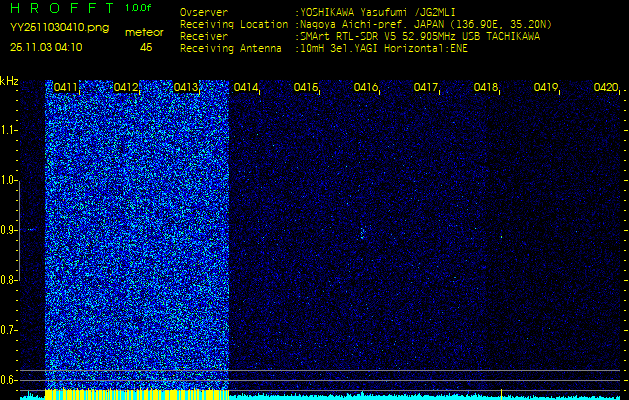Click the 'Receiving Antenna' field label
This screenshot has width=629, height=400.
click(x=231, y=49)
